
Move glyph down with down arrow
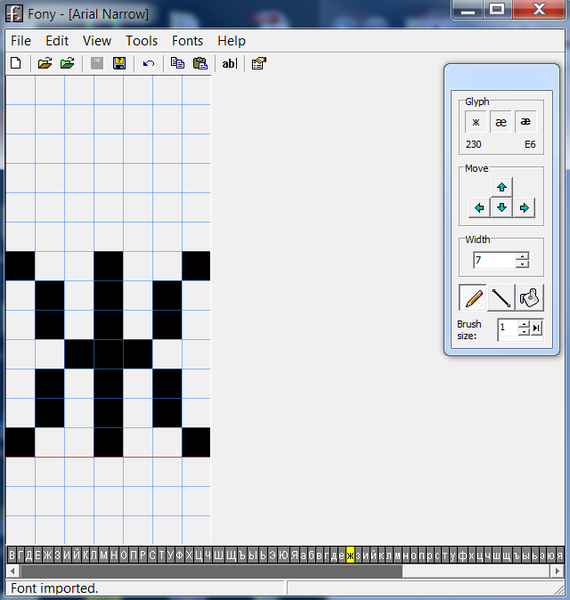click(x=502, y=208)
